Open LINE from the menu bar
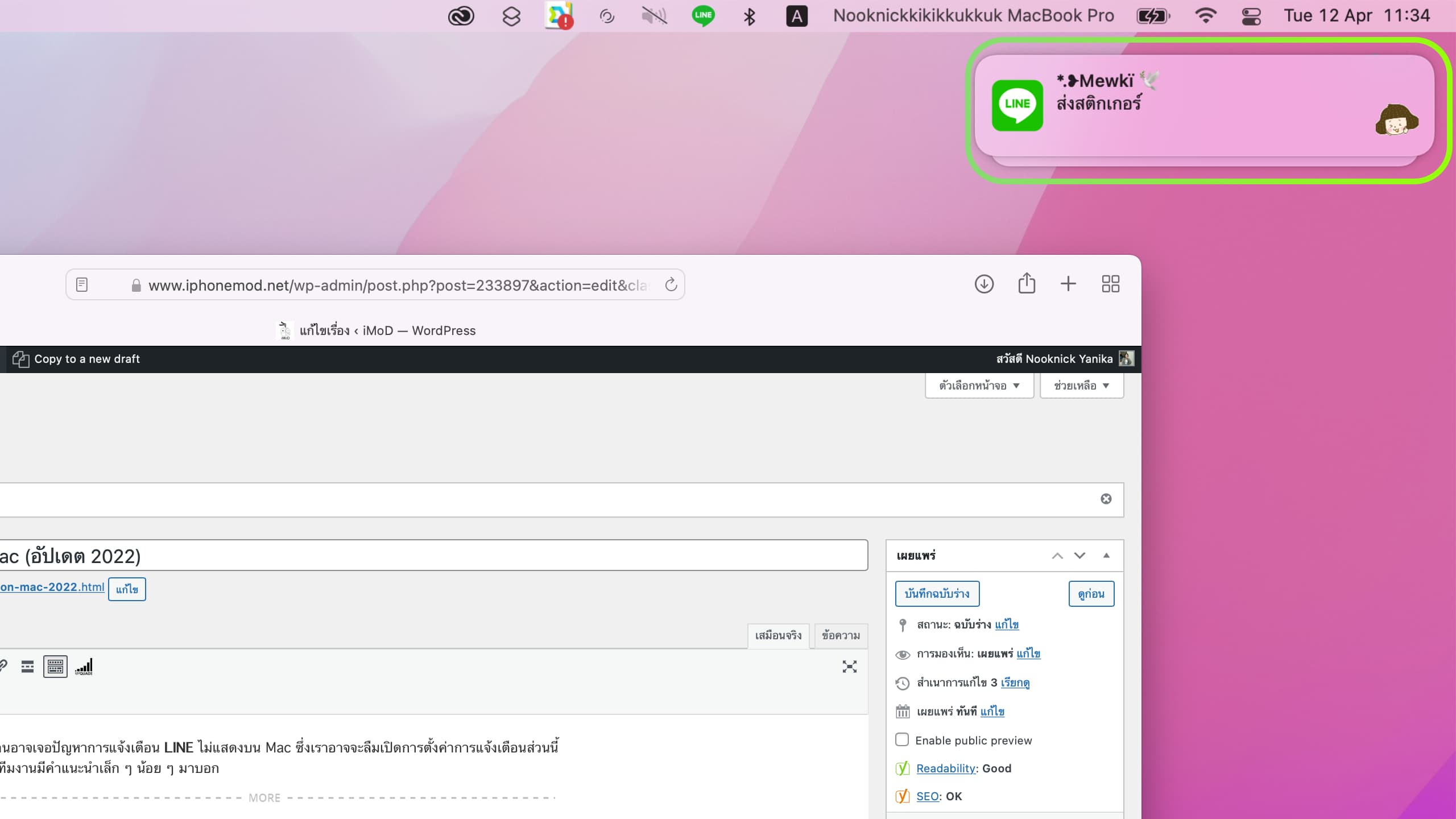1456x819 pixels. 703,16
